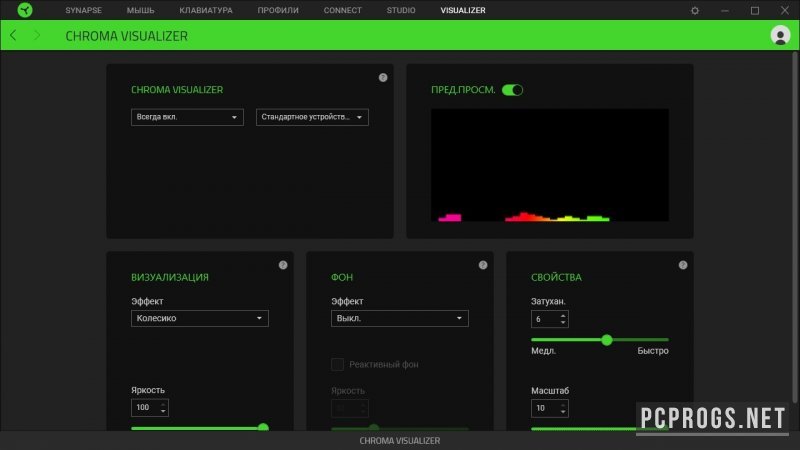Open the settings gear icon

tap(695, 10)
